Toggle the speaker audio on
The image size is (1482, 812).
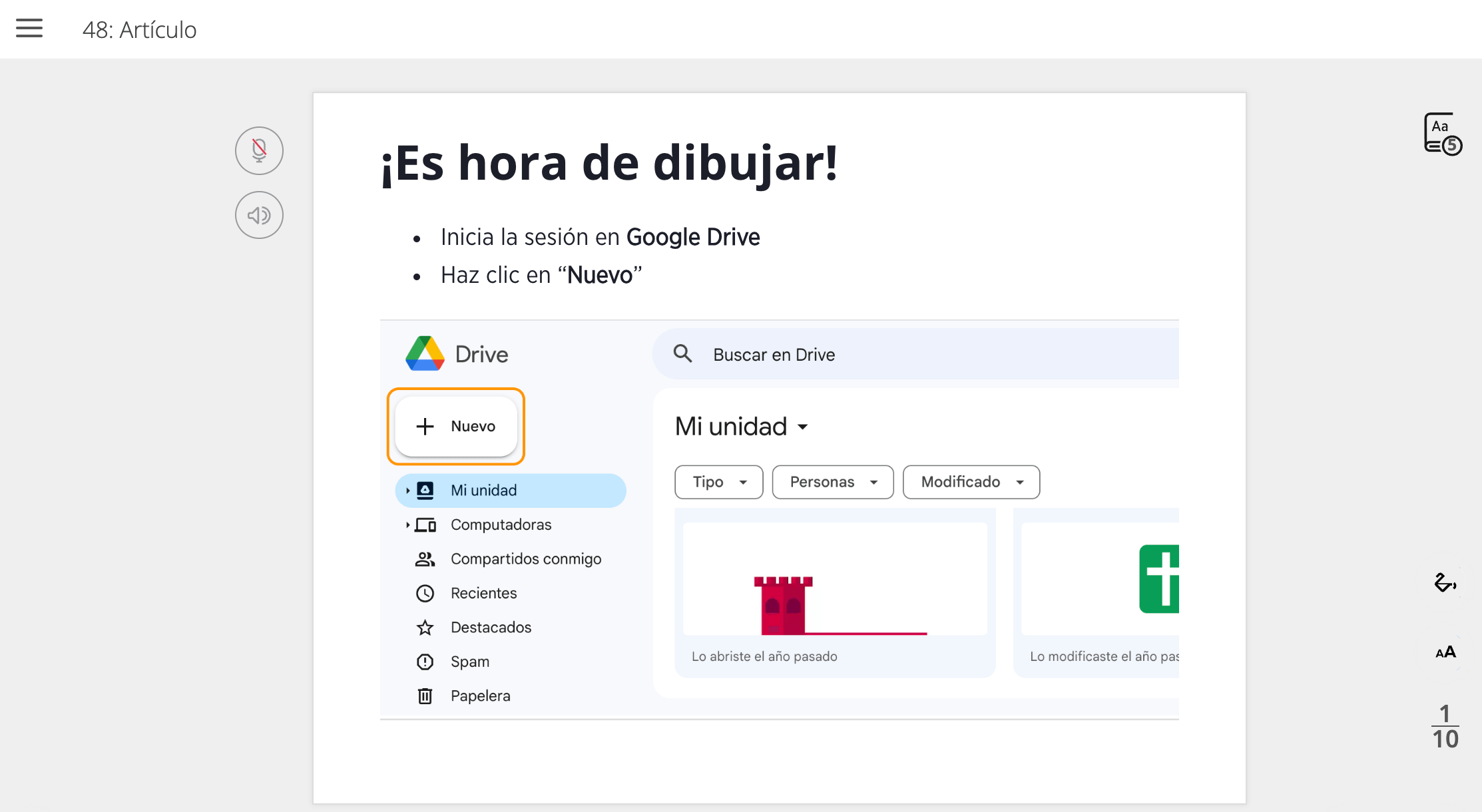259,215
